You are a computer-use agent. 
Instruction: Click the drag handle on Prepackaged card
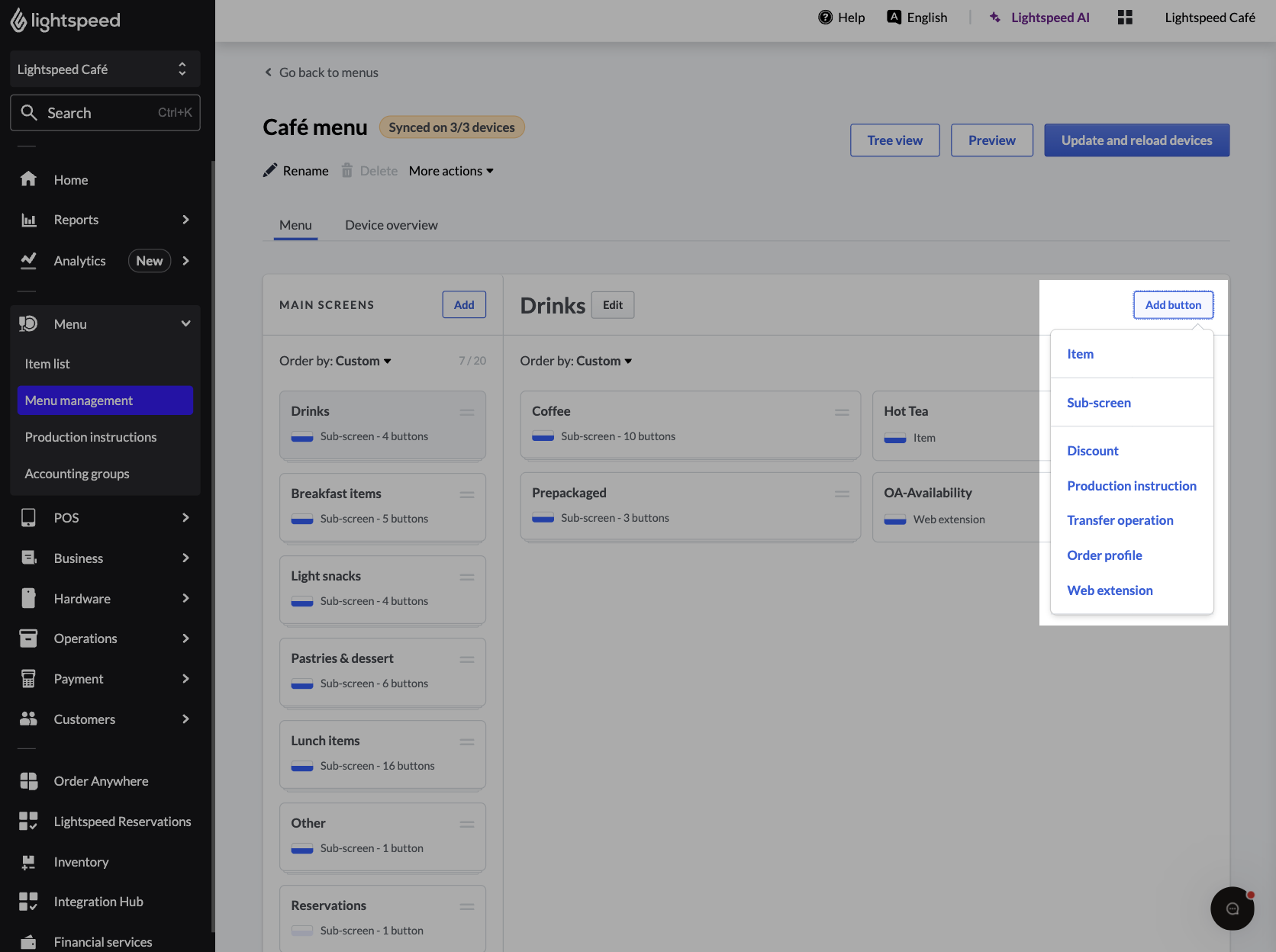(x=842, y=494)
